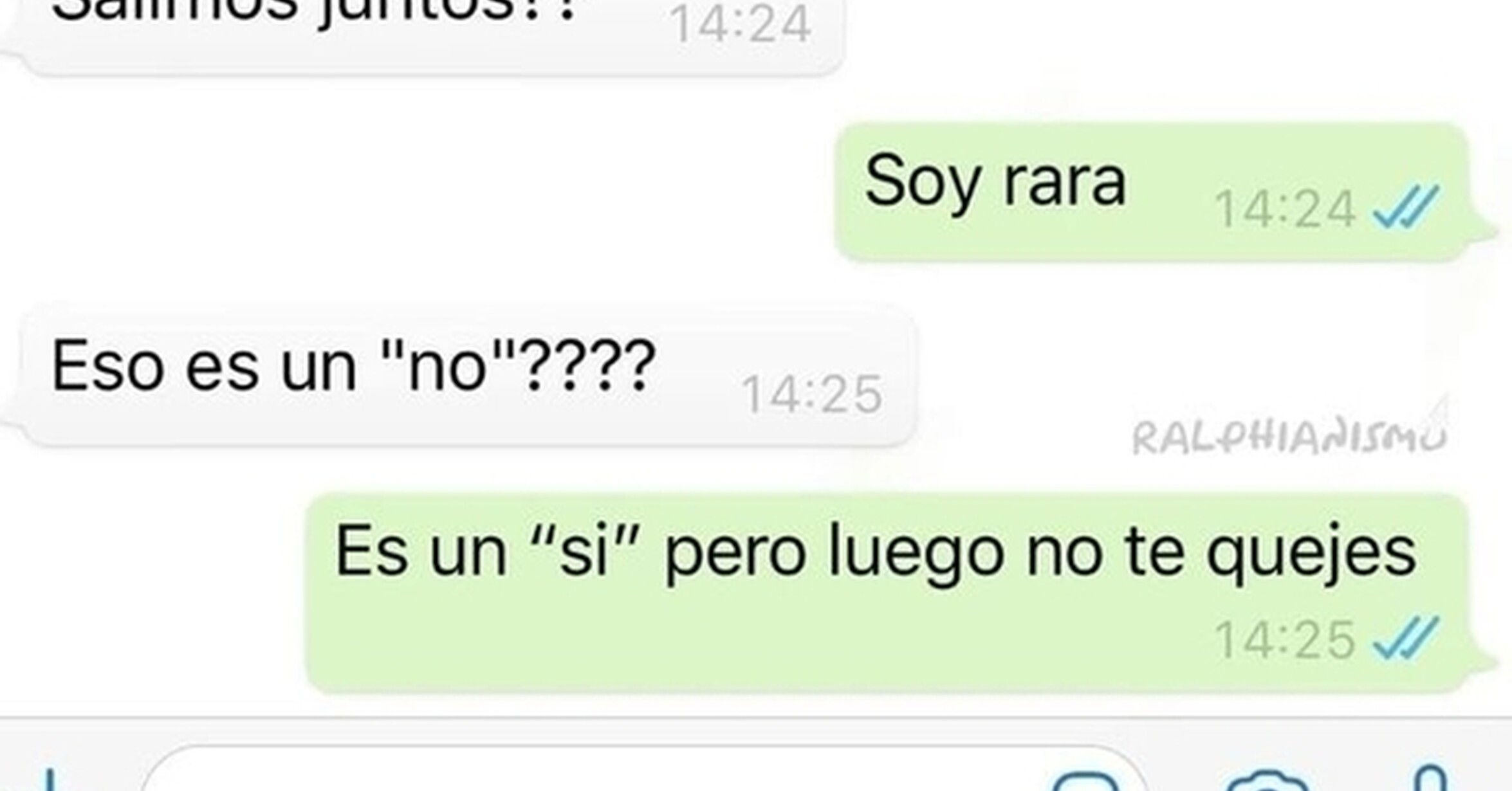The width and height of the screenshot is (1512, 791).
Task: Select the 'Eso es un "no"????' message
Action: tap(459, 376)
